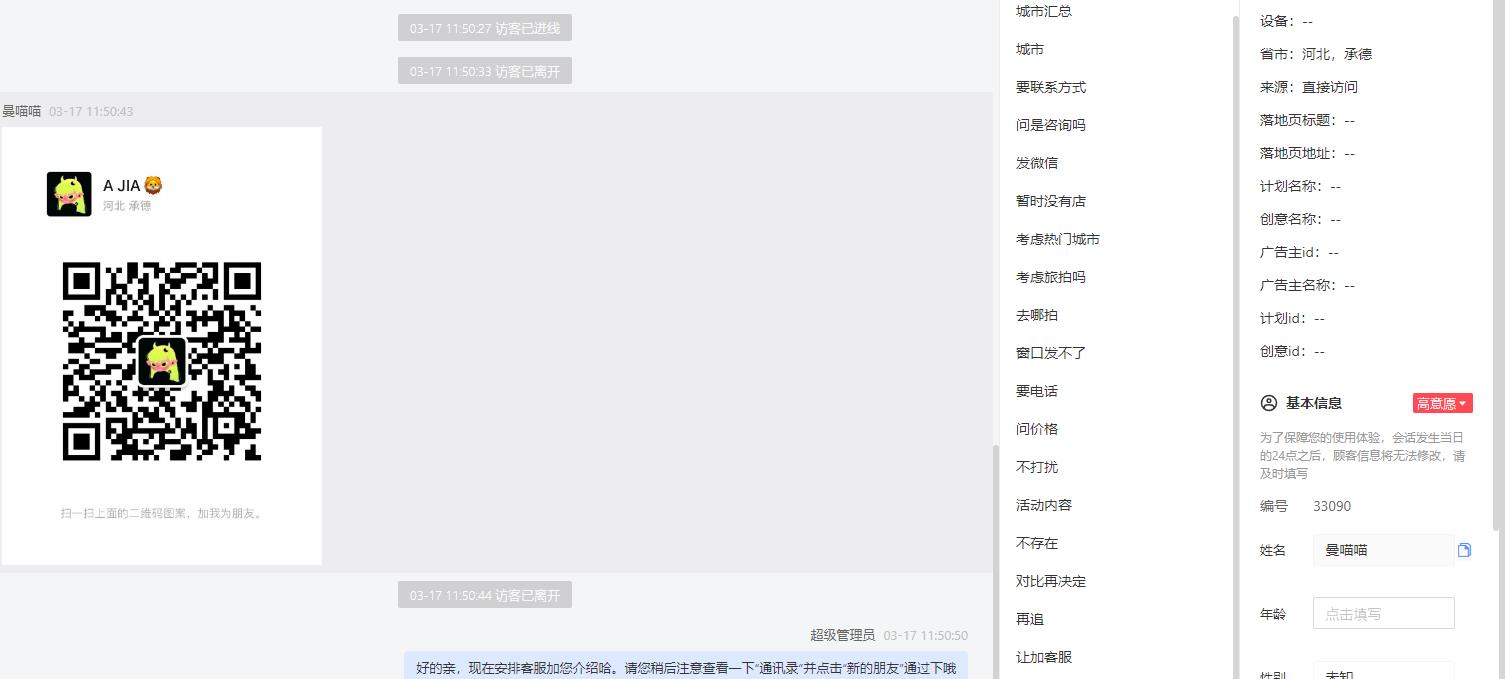The image size is (1505, 679).
Task: Click the A JIA name in the card
Action: click(133, 185)
